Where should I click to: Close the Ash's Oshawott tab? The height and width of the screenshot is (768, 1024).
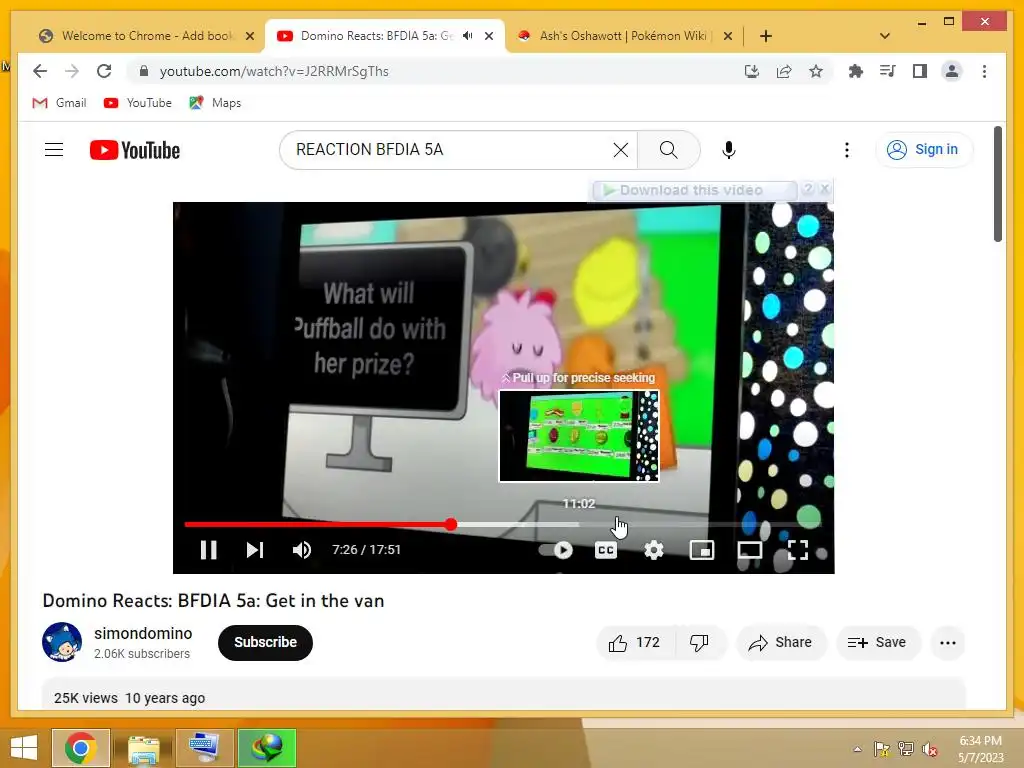(728, 36)
